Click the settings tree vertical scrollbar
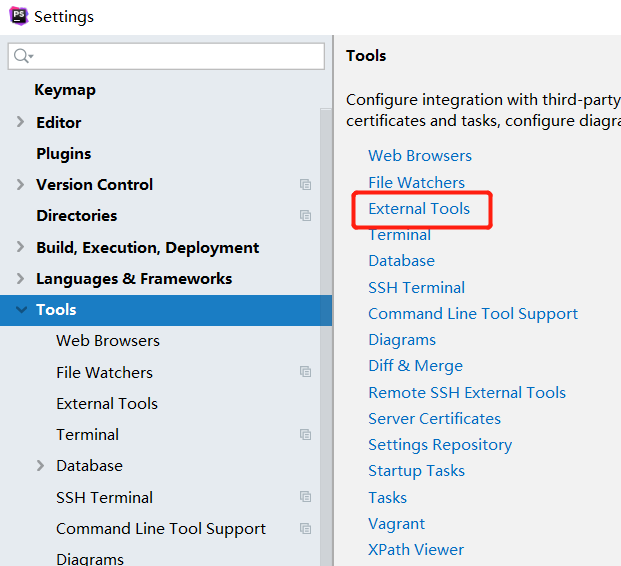Image resolution: width=621 pixels, height=566 pixels. tap(326, 337)
